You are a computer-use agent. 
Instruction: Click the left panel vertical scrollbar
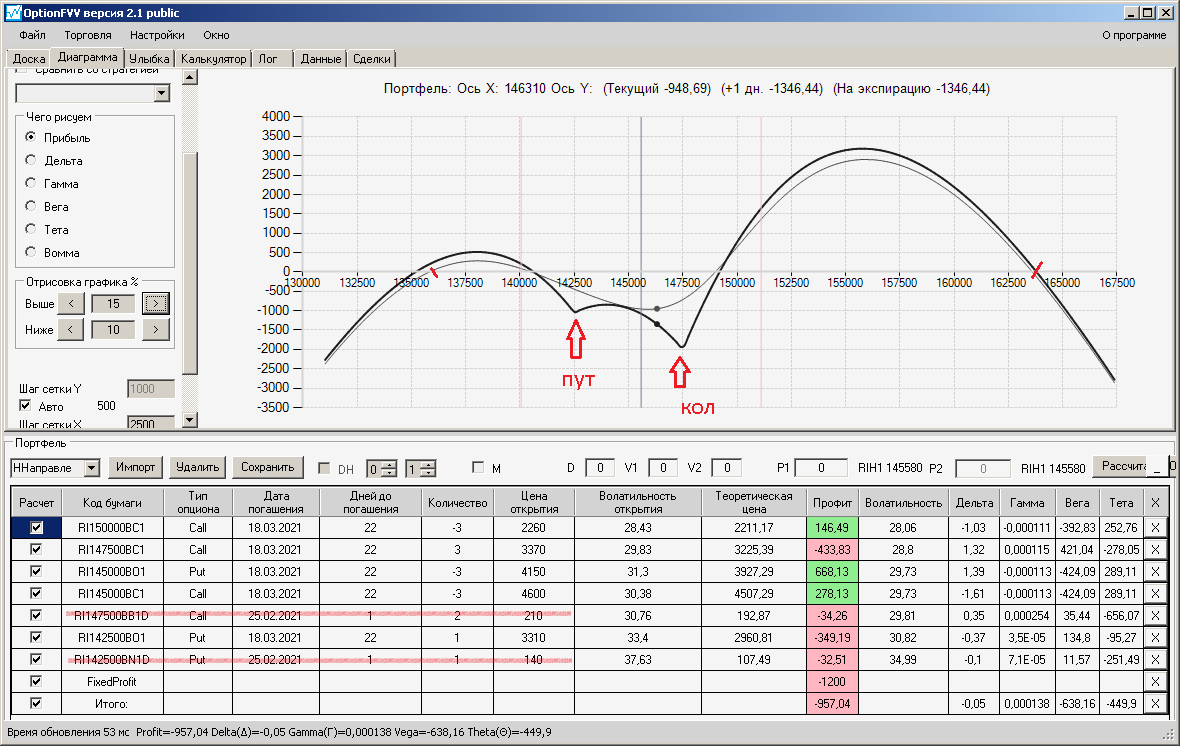pyautogui.click(x=190, y=248)
